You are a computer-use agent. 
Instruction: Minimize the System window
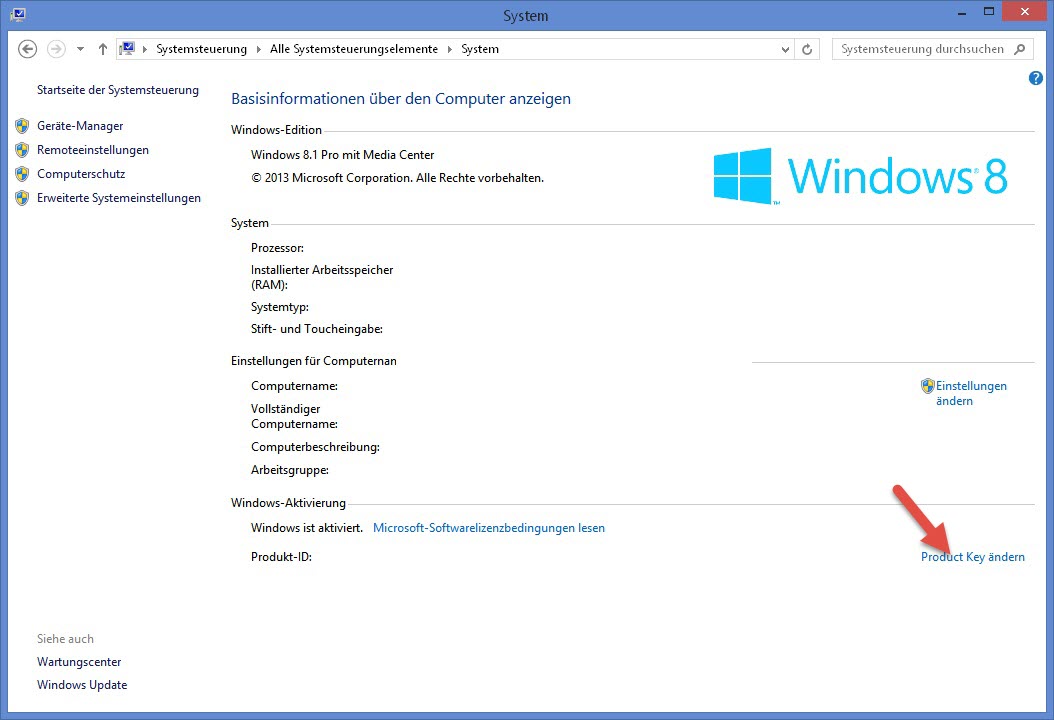[x=962, y=12]
